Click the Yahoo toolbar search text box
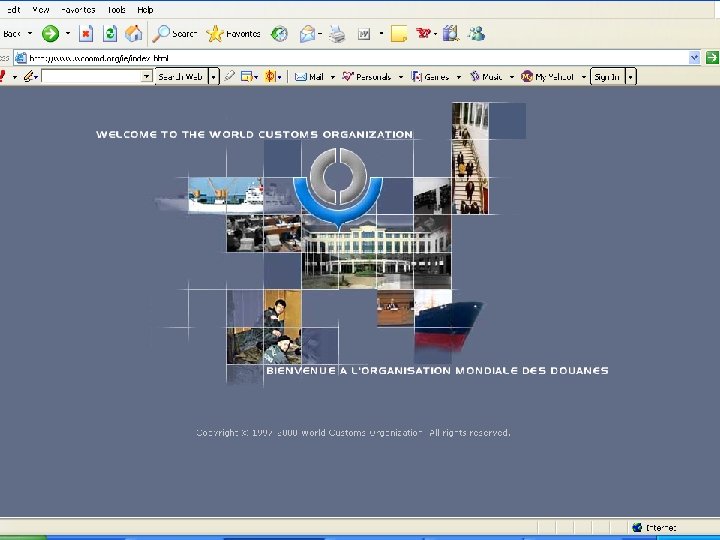 91,76
